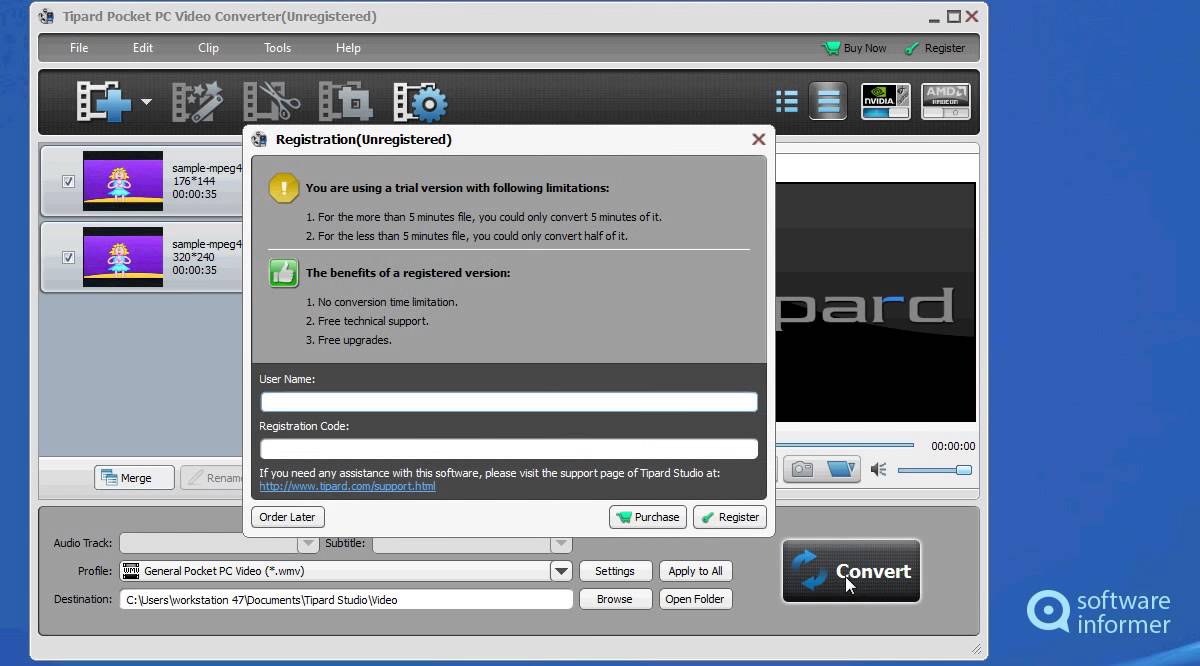Select the 320*240 sample video thumbnail
This screenshot has height=666, width=1200.
click(123, 257)
